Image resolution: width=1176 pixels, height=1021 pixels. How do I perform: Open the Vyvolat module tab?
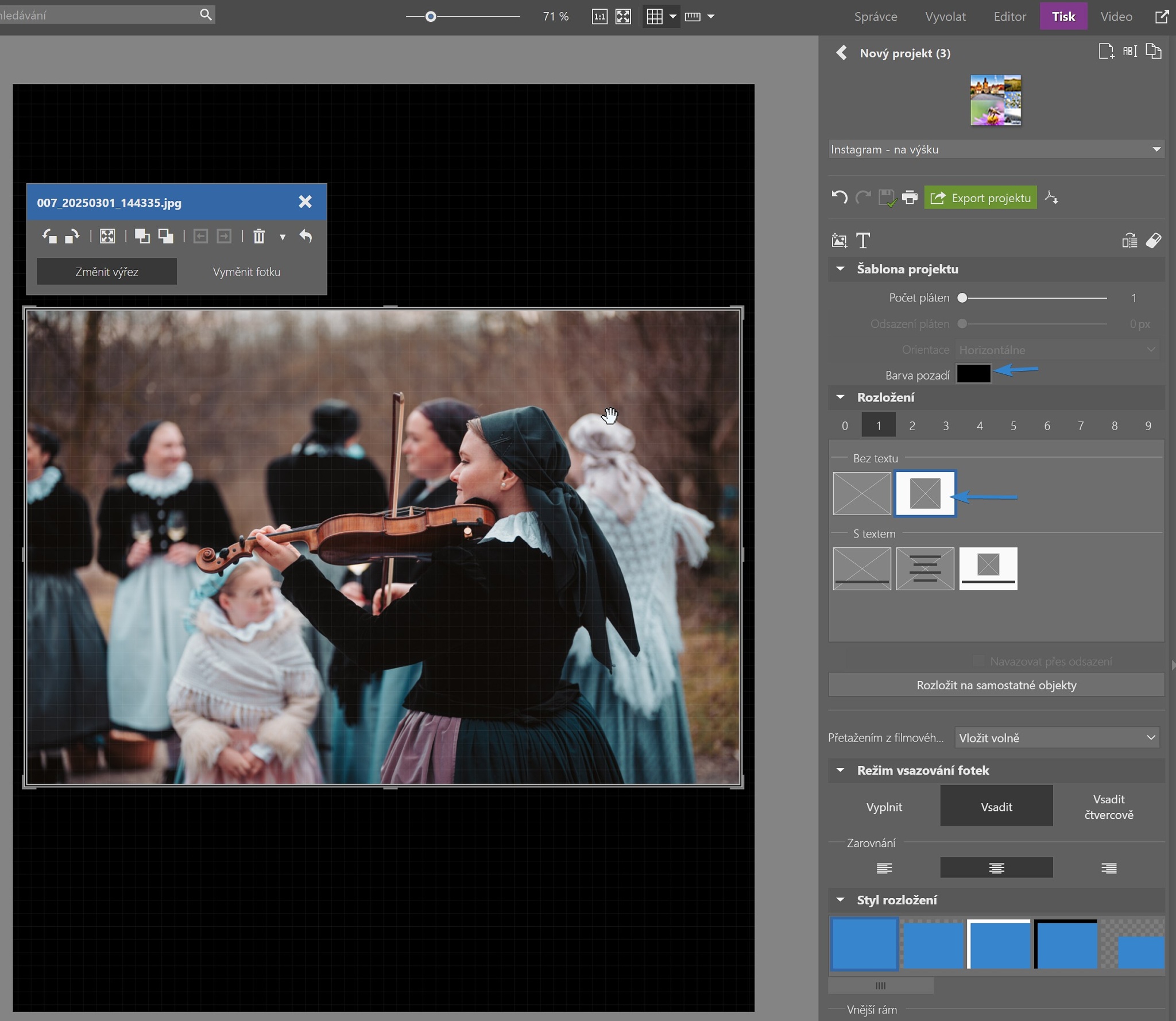point(945,17)
